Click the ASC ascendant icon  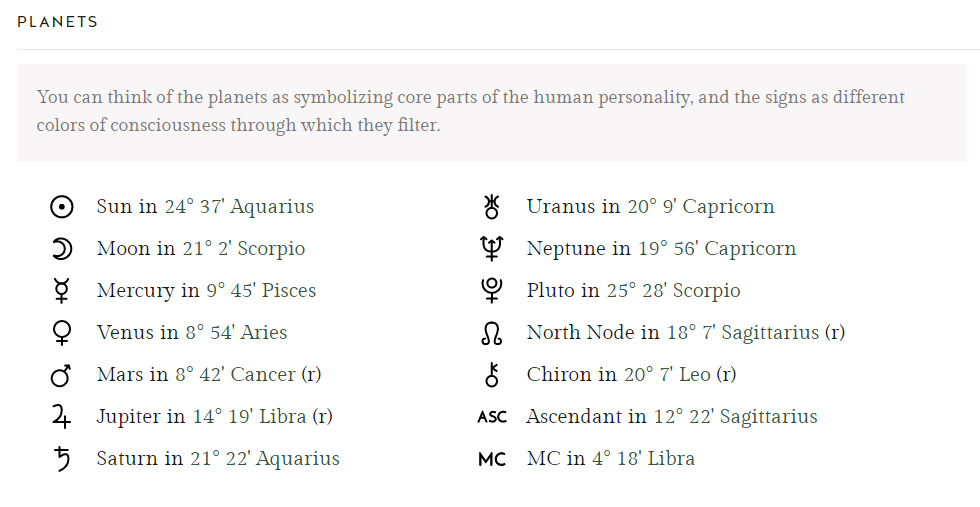coord(492,417)
